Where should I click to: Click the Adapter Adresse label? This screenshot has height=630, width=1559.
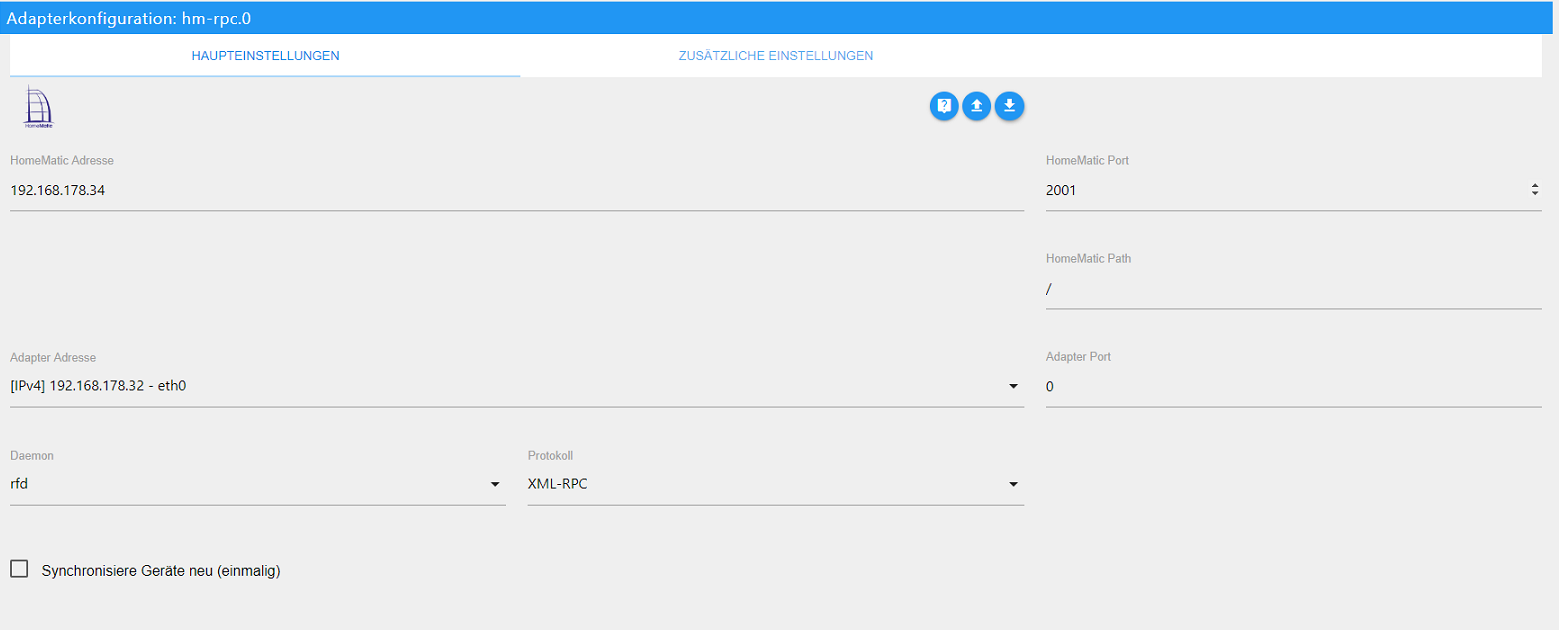coord(53,357)
